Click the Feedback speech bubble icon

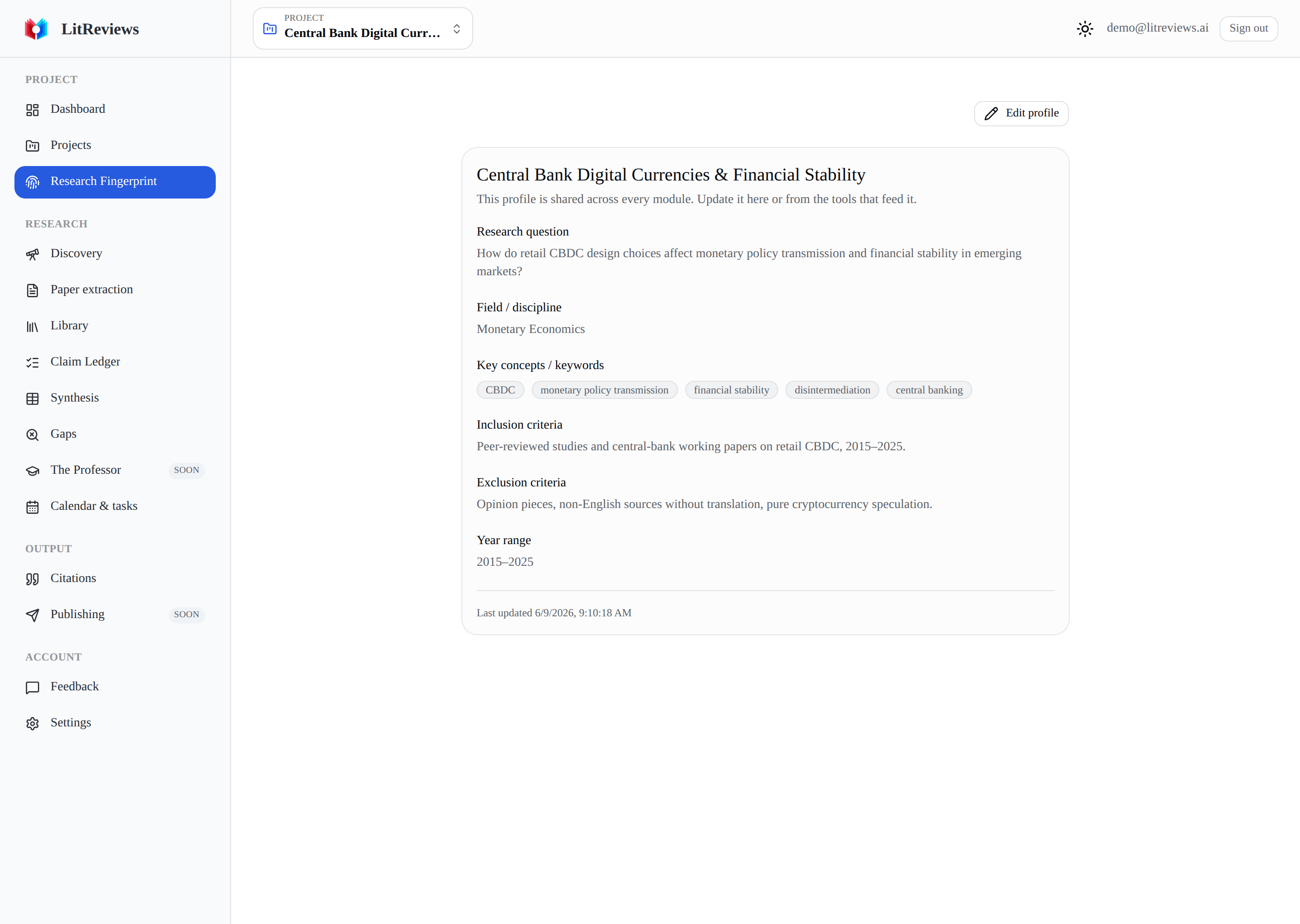click(x=32, y=687)
